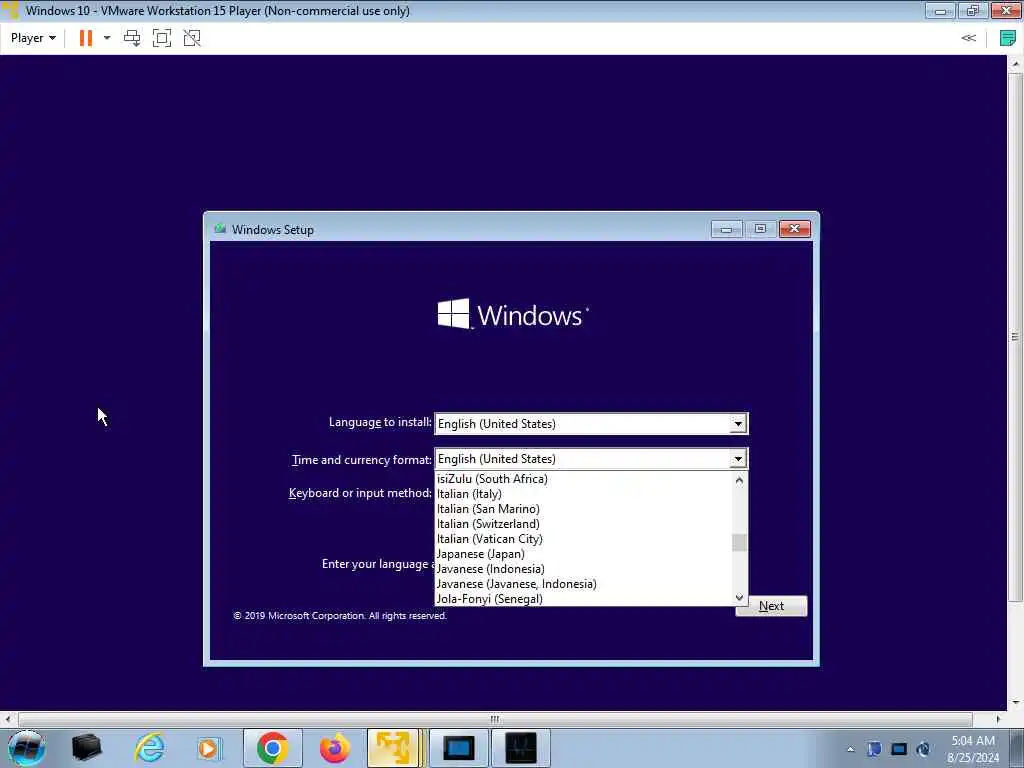Click VMware vertical scrollbar down arrow
Image resolution: width=1024 pixels, height=768 pixels.
(1016, 703)
